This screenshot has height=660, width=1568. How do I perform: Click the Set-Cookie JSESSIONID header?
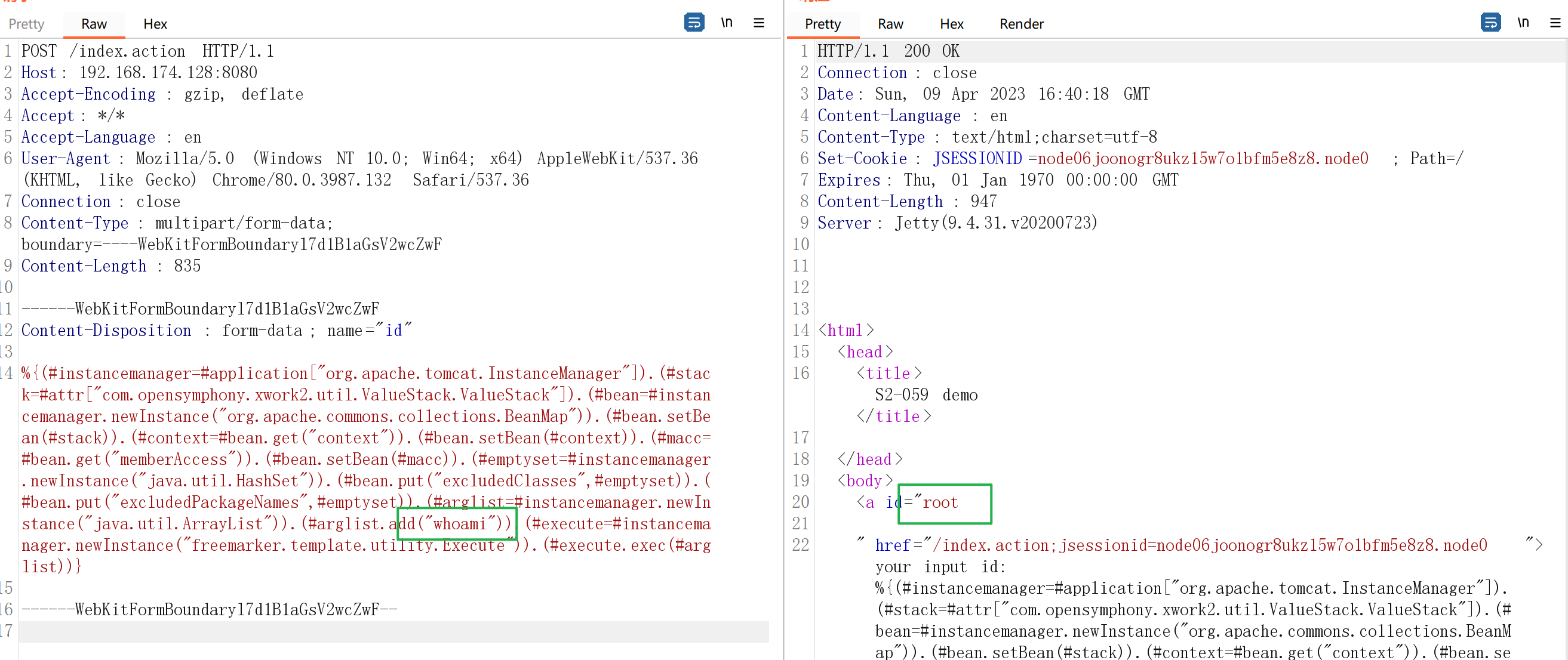[1140, 159]
